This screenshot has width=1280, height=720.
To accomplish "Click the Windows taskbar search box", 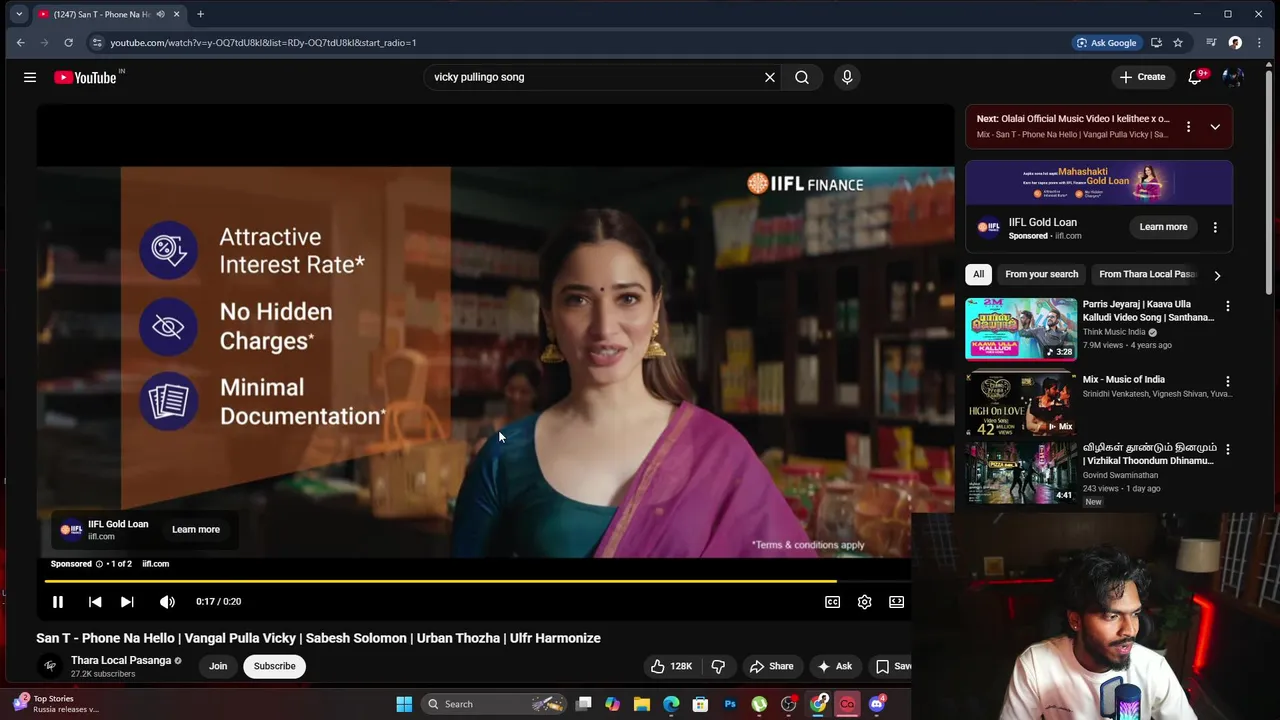I will (495, 704).
